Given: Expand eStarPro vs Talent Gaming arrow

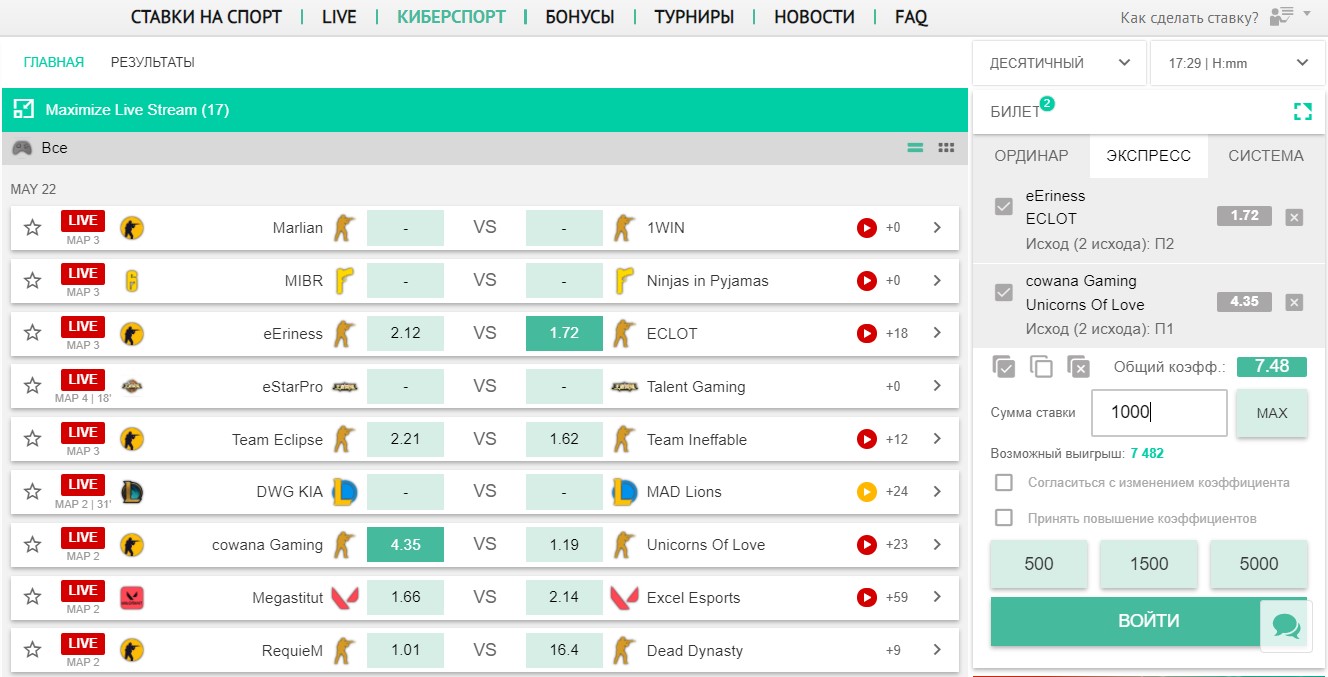Looking at the screenshot, I should point(937,386).
